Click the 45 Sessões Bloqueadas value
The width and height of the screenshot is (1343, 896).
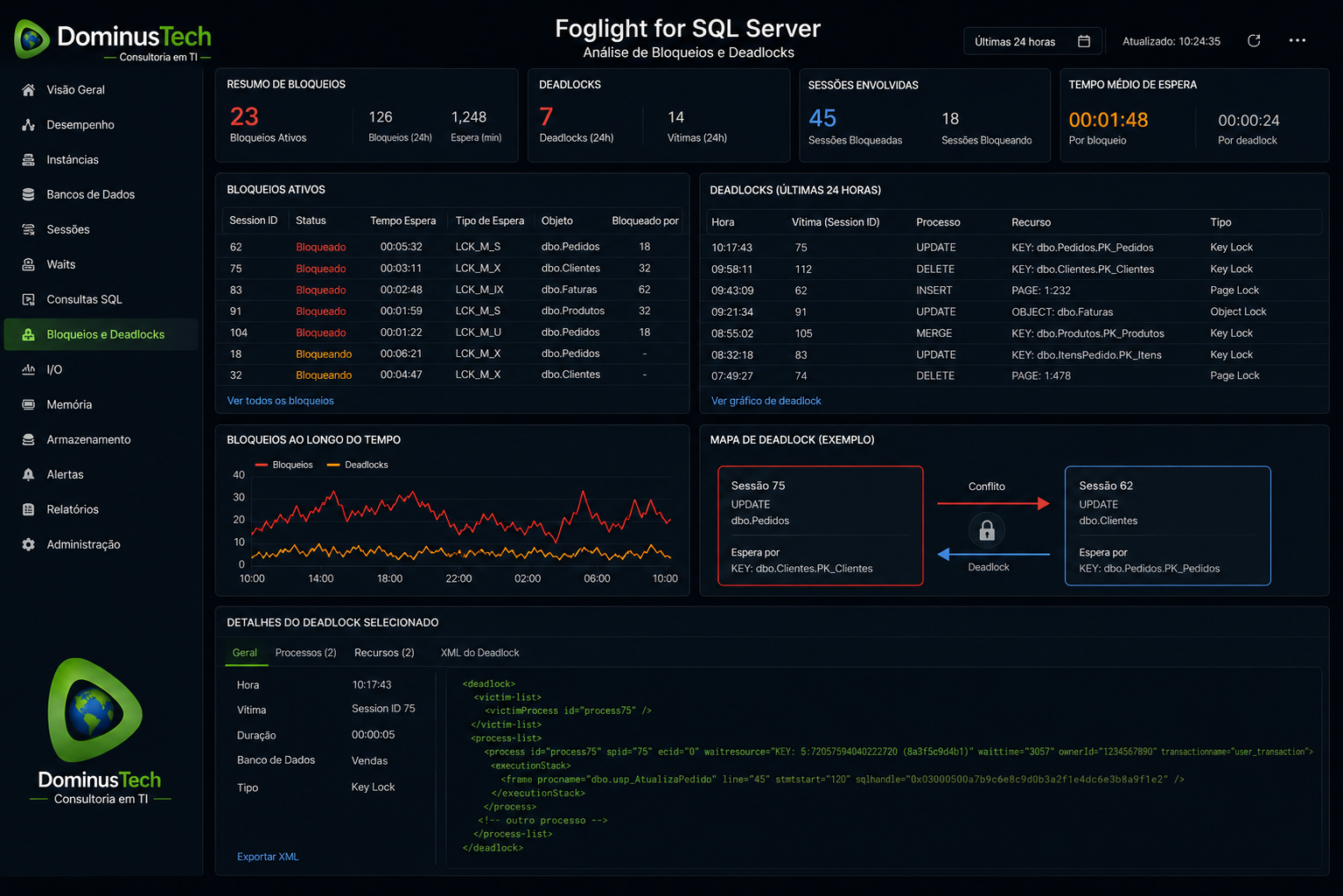pyautogui.click(x=822, y=118)
